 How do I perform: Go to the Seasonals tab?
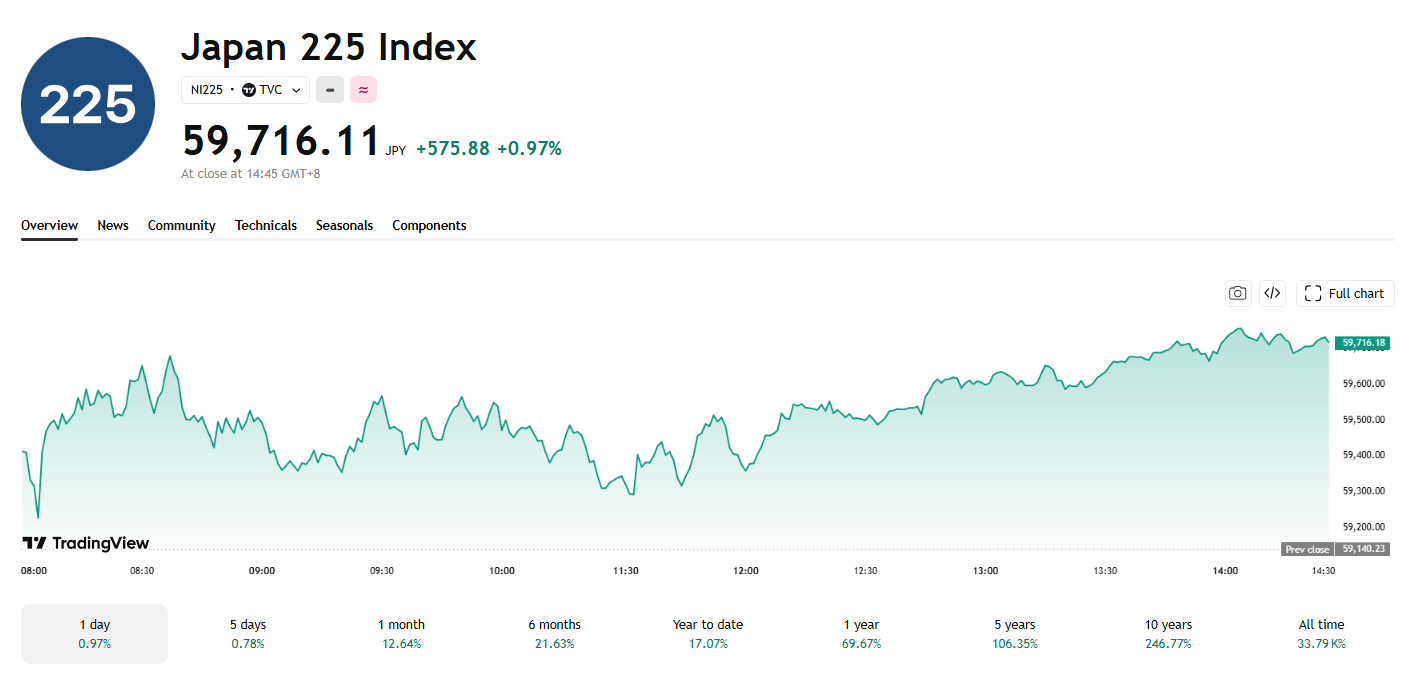click(x=344, y=226)
